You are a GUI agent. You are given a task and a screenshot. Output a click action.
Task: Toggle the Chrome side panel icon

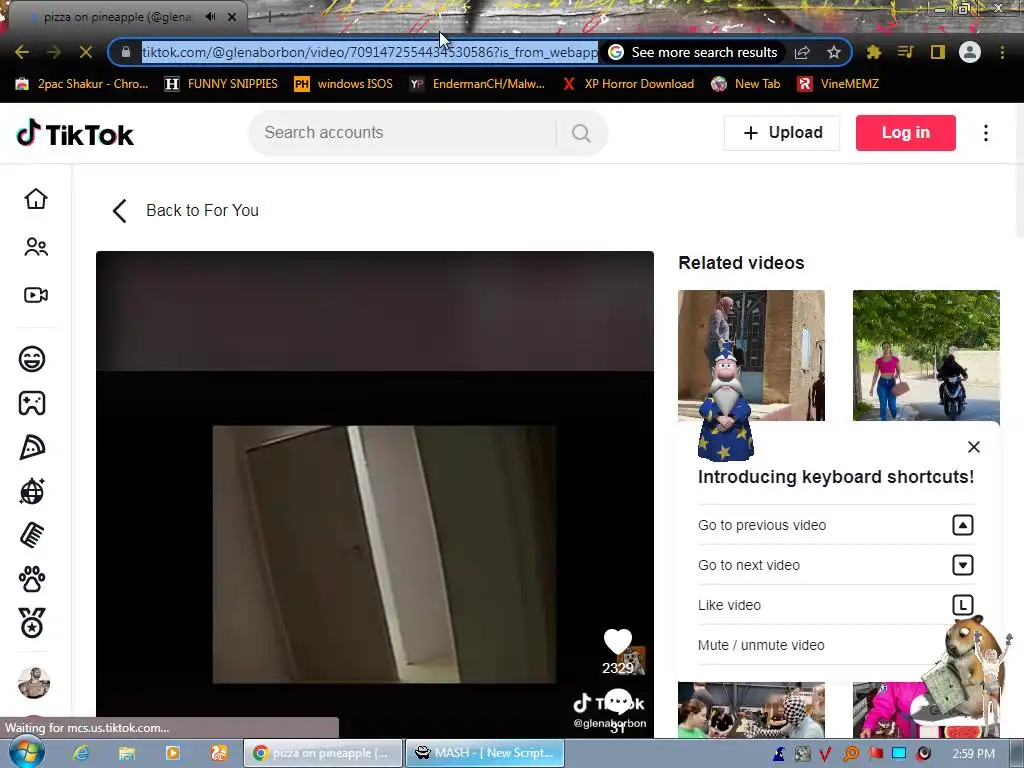click(x=938, y=52)
